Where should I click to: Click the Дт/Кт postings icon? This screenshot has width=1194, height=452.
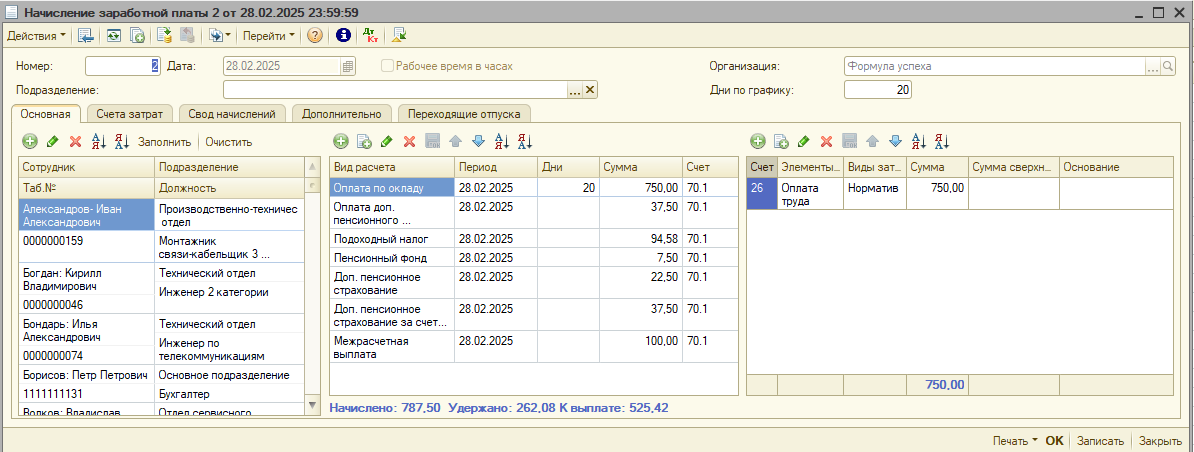(370, 35)
